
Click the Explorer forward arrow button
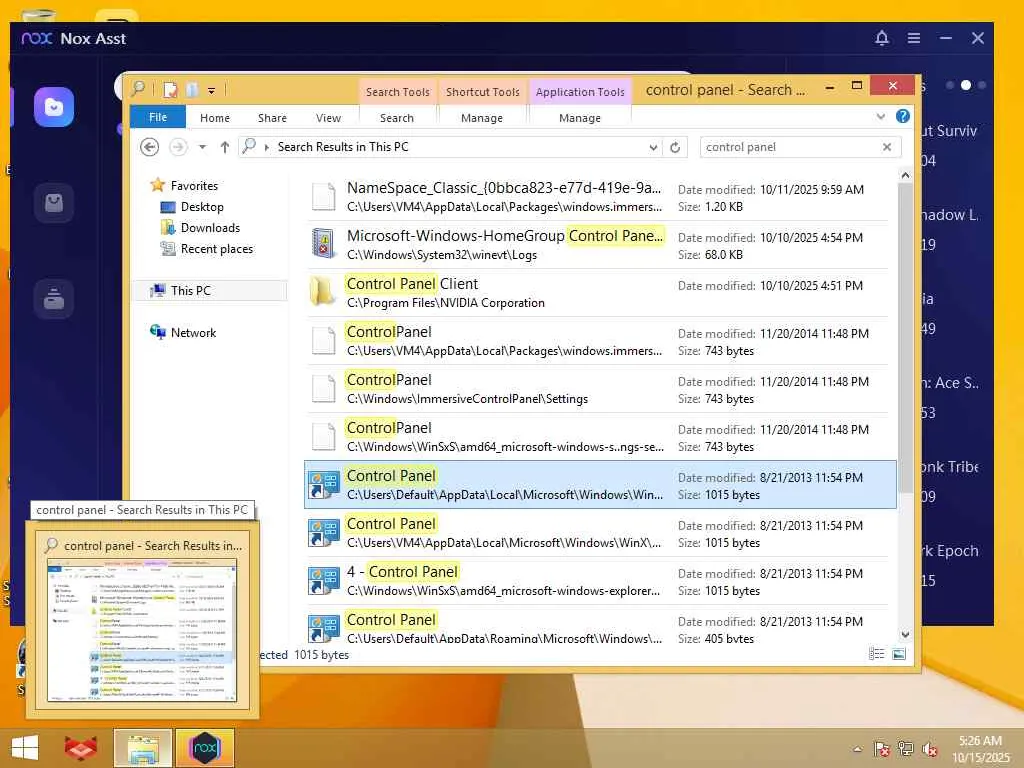click(178, 147)
